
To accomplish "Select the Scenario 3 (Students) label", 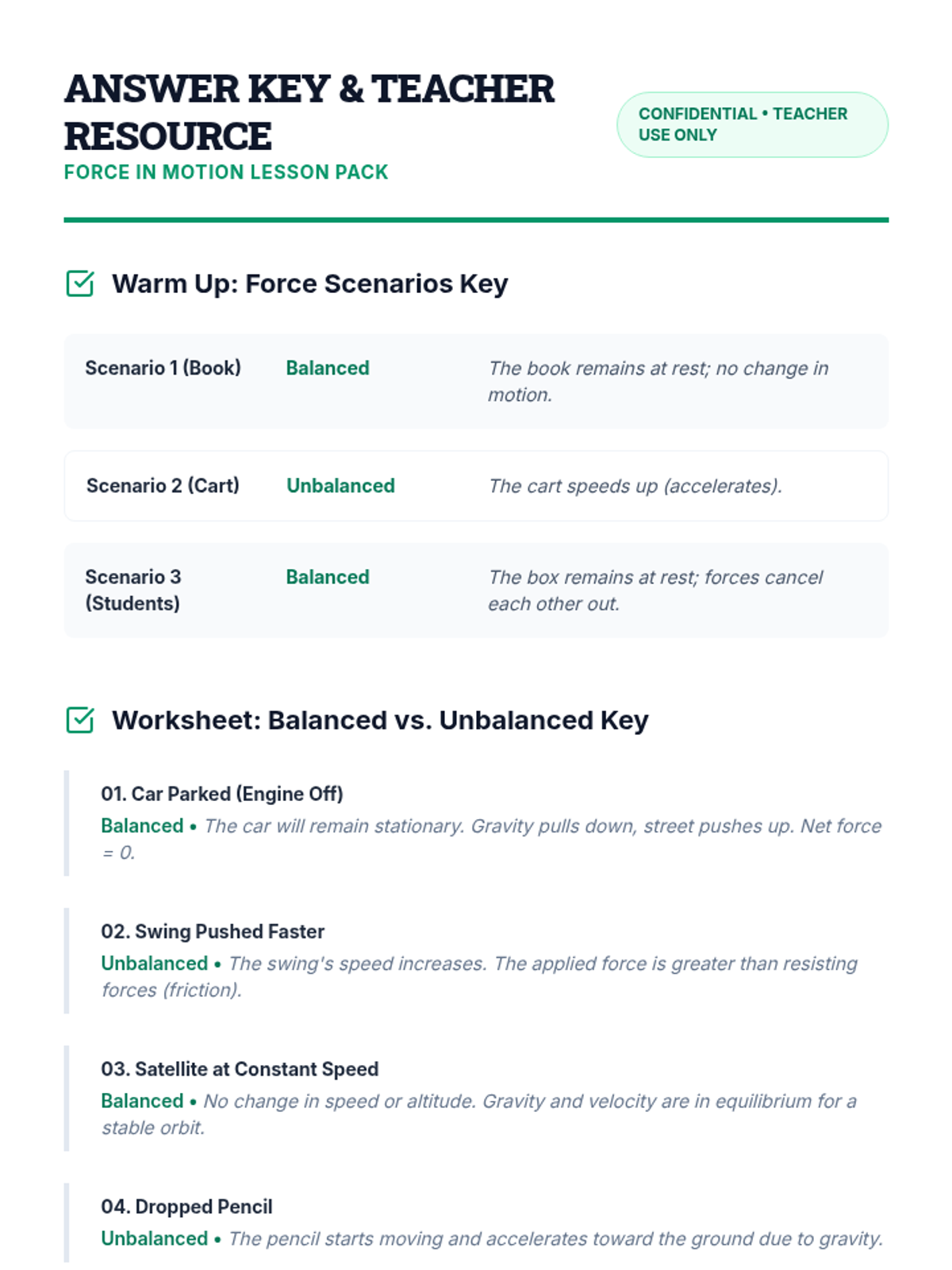I will [133, 590].
